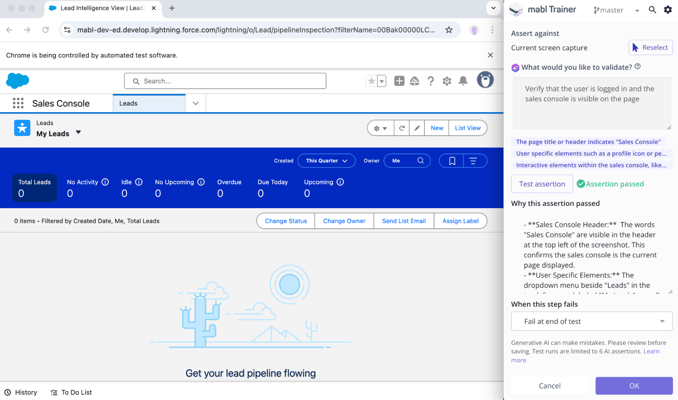Click the Leads navigation tab
678x400 pixels.
pos(149,103)
